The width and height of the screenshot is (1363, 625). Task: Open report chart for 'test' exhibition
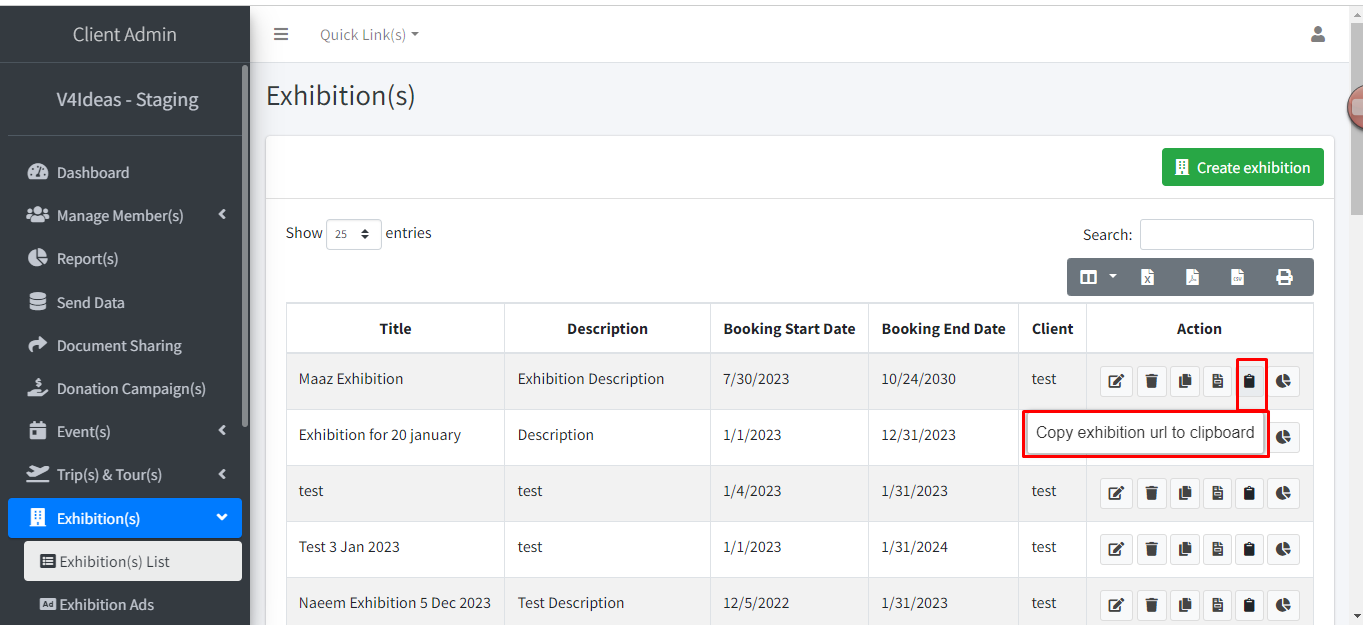tap(1283, 493)
